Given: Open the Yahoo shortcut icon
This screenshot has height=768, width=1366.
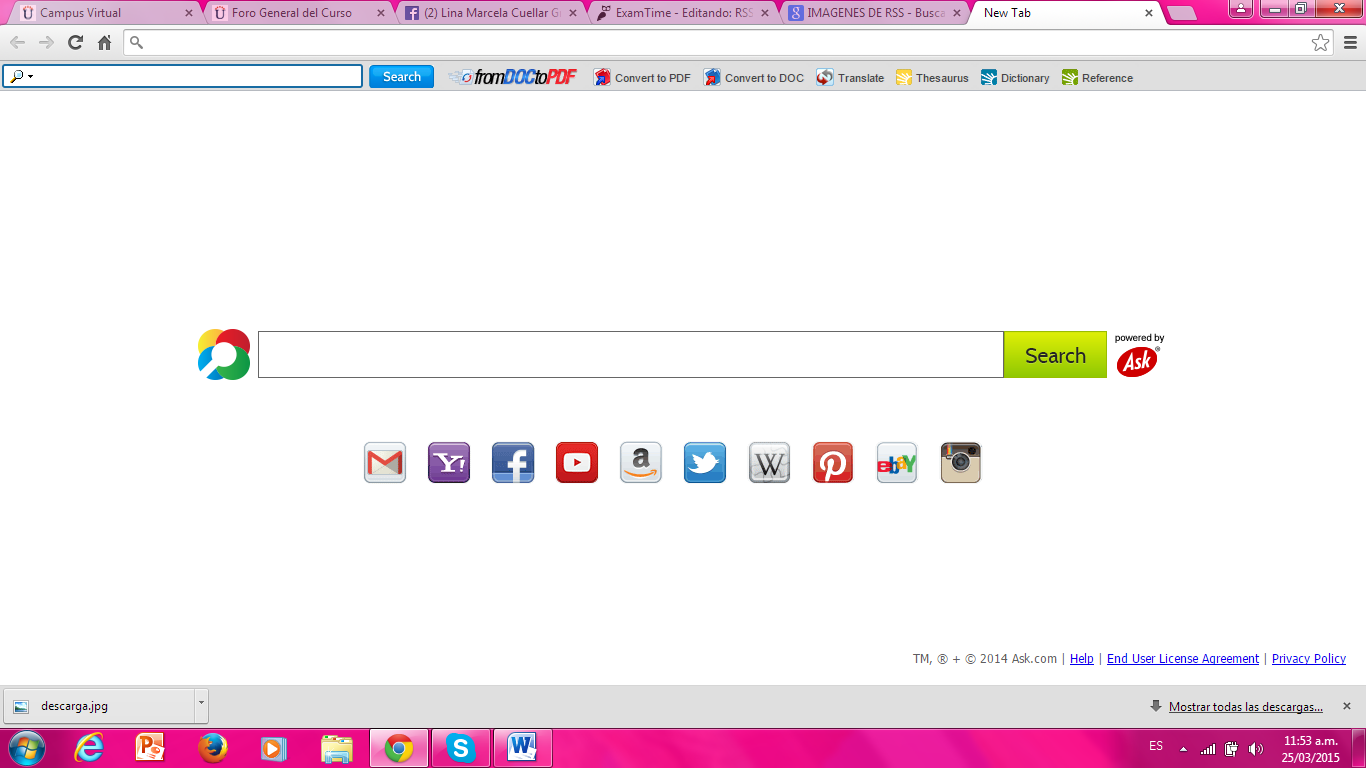Looking at the screenshot, I should tap(449, 463).
